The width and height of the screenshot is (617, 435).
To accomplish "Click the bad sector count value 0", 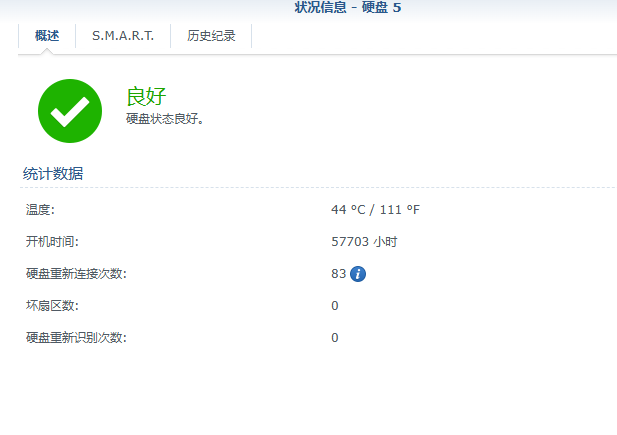I will coord(335,306).
